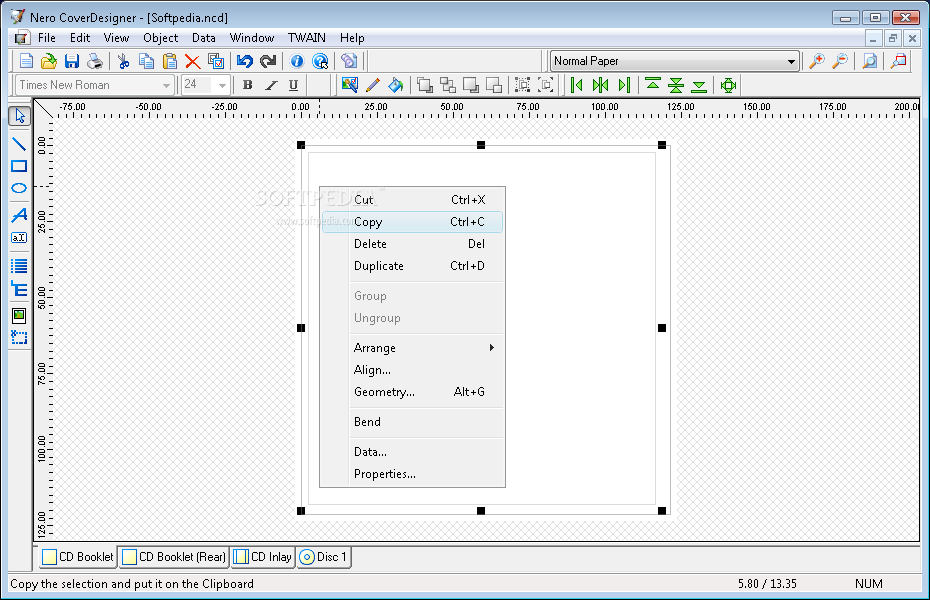Open the File menu
This screenshot has width=930, height=600.
[x=47, y=38]
